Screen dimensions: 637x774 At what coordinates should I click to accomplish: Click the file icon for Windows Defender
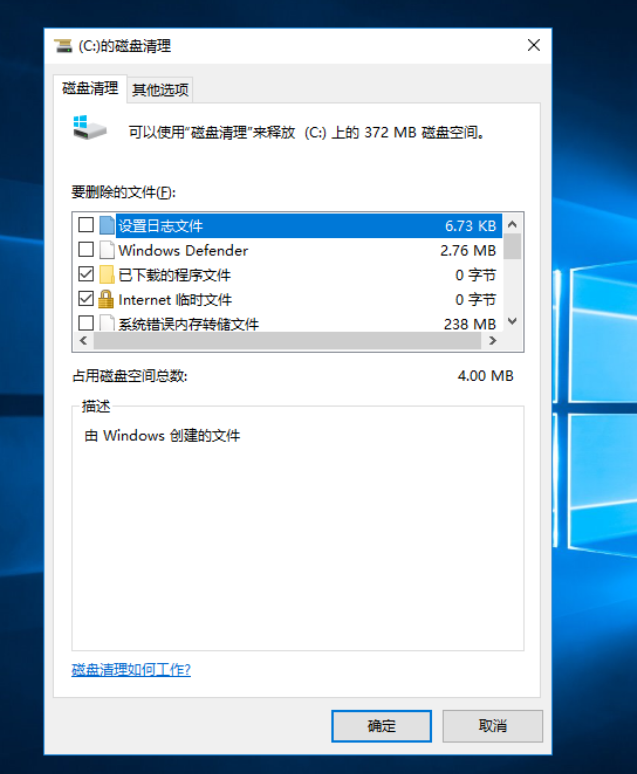(x=107, y=250)
